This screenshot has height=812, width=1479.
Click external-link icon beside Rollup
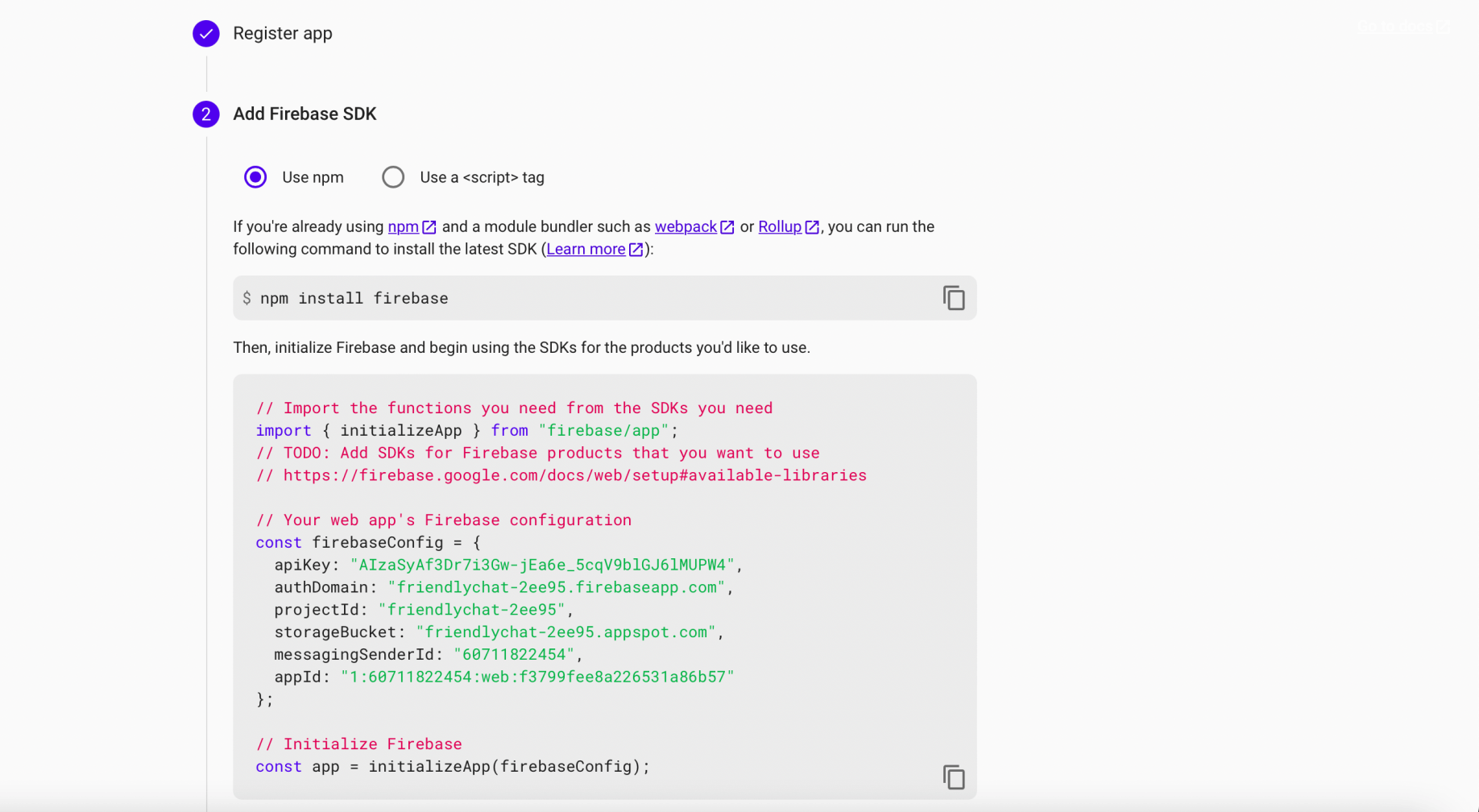[812, 227]
